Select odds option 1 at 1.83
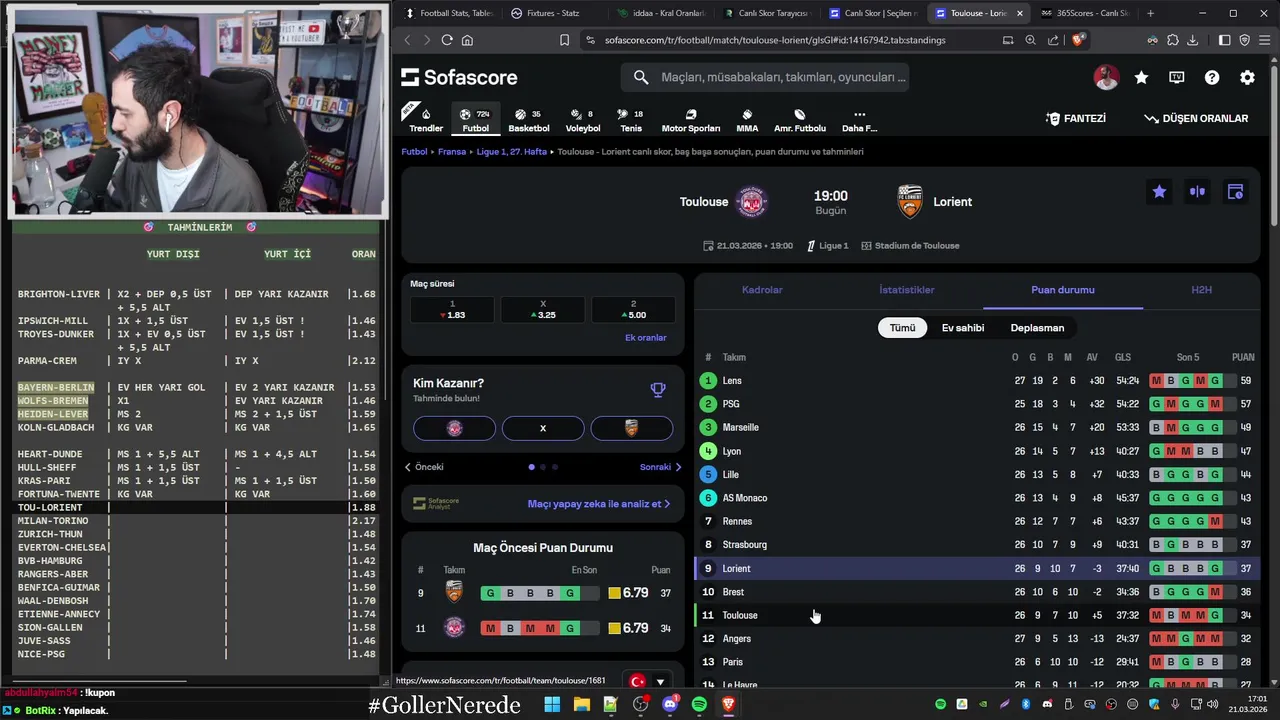 point(452,310)
